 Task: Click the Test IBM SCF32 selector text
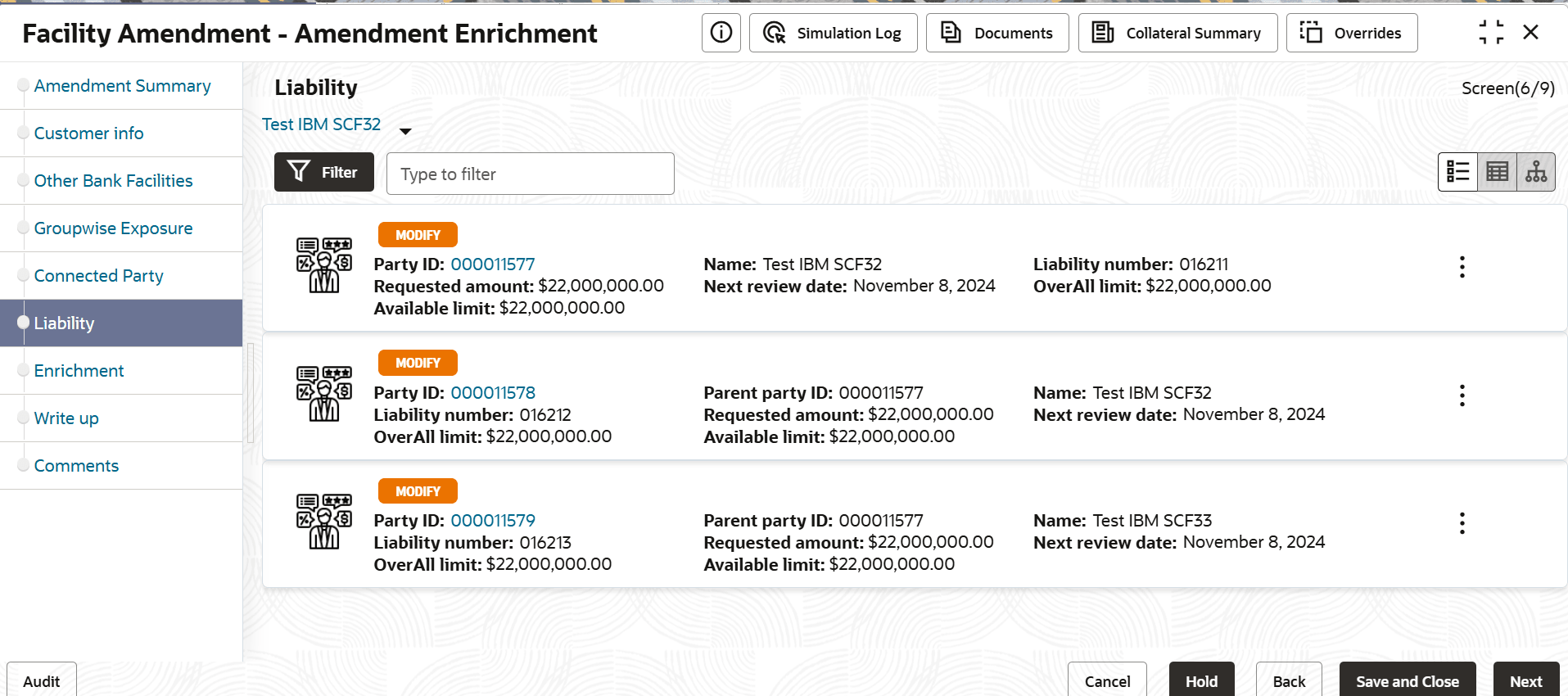point(322,124)
